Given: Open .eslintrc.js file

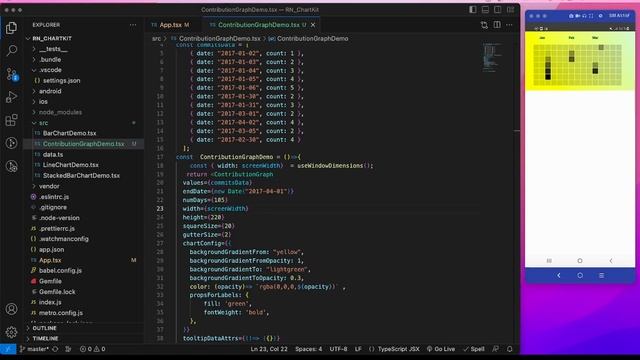Looking at the screenshot, I should (x=54, y=197).
